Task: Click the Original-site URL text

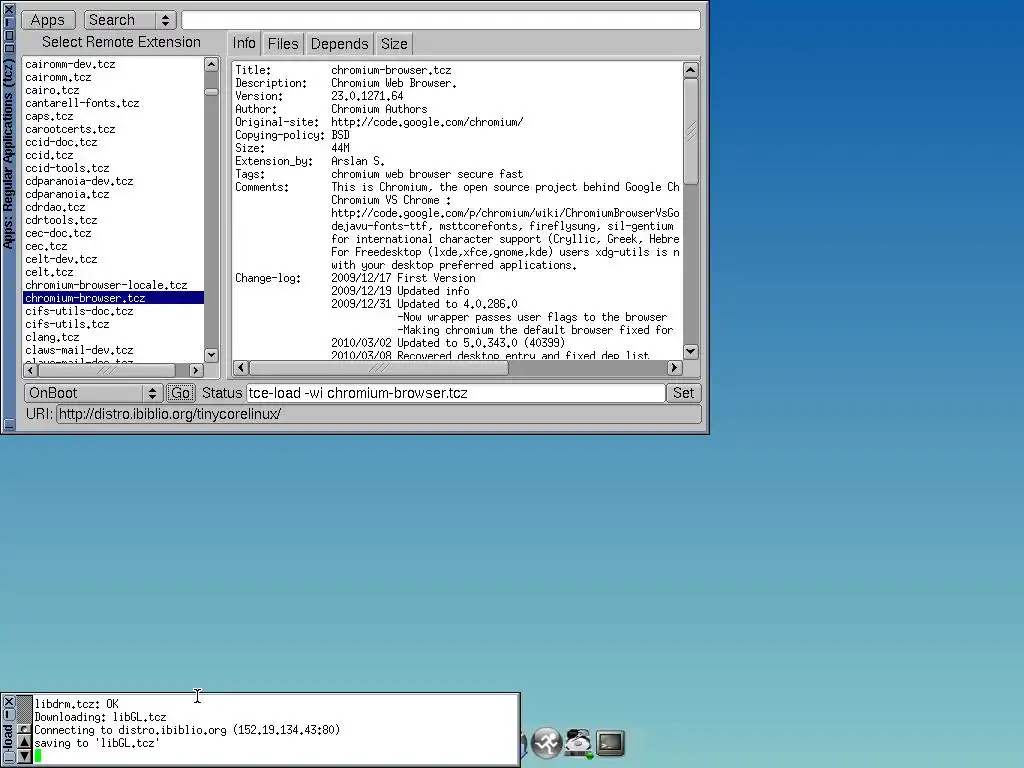Action: point(427,122)
